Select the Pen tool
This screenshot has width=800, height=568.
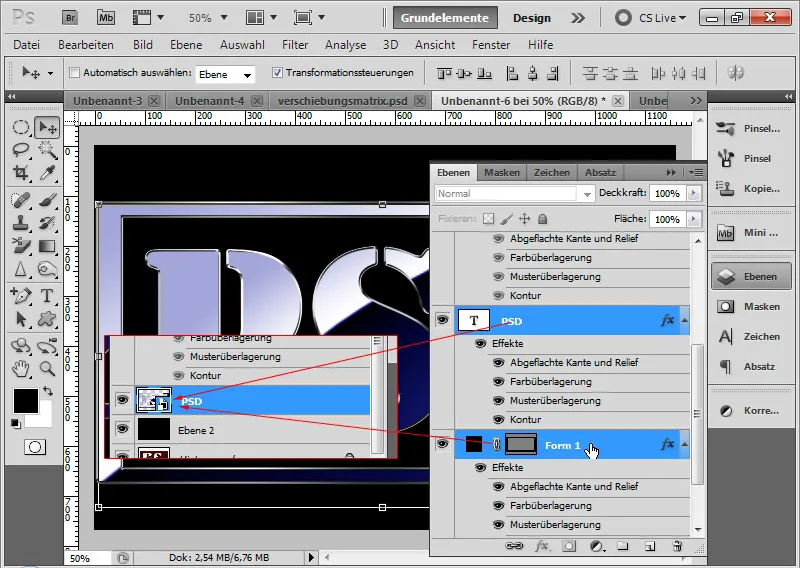[21, 295]
